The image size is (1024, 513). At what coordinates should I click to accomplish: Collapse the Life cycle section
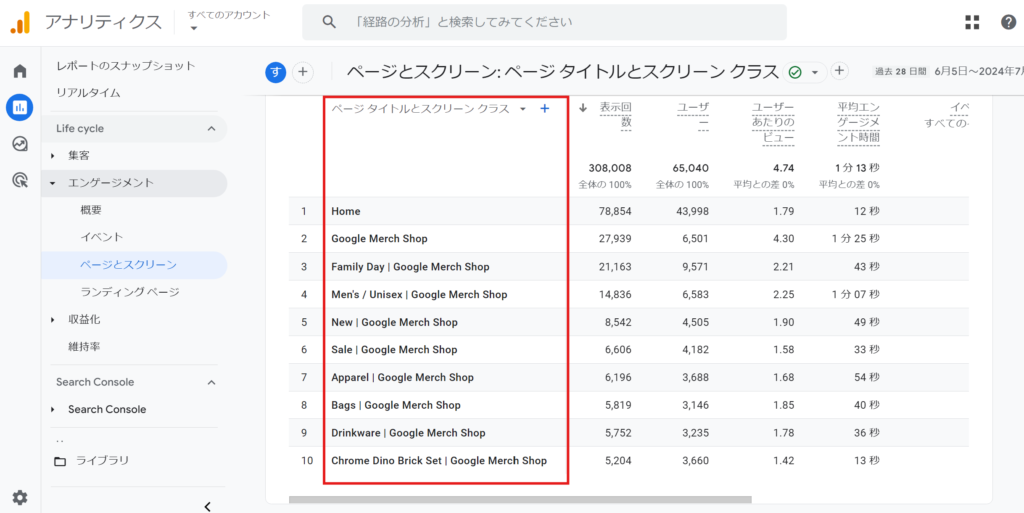211,129
